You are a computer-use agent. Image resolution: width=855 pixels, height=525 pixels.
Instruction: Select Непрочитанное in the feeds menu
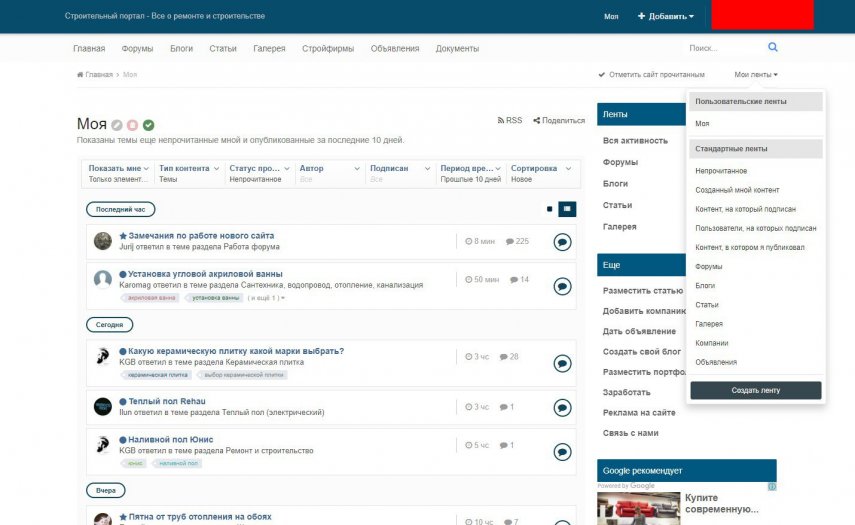coord(721,171)
